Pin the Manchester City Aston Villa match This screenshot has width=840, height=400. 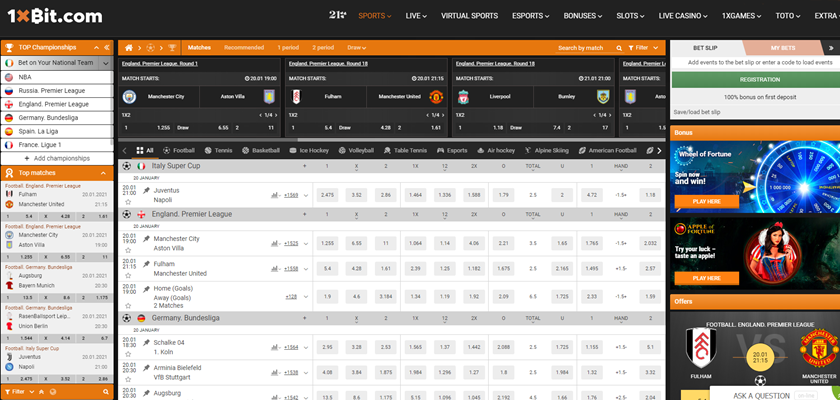click(146, 238)
